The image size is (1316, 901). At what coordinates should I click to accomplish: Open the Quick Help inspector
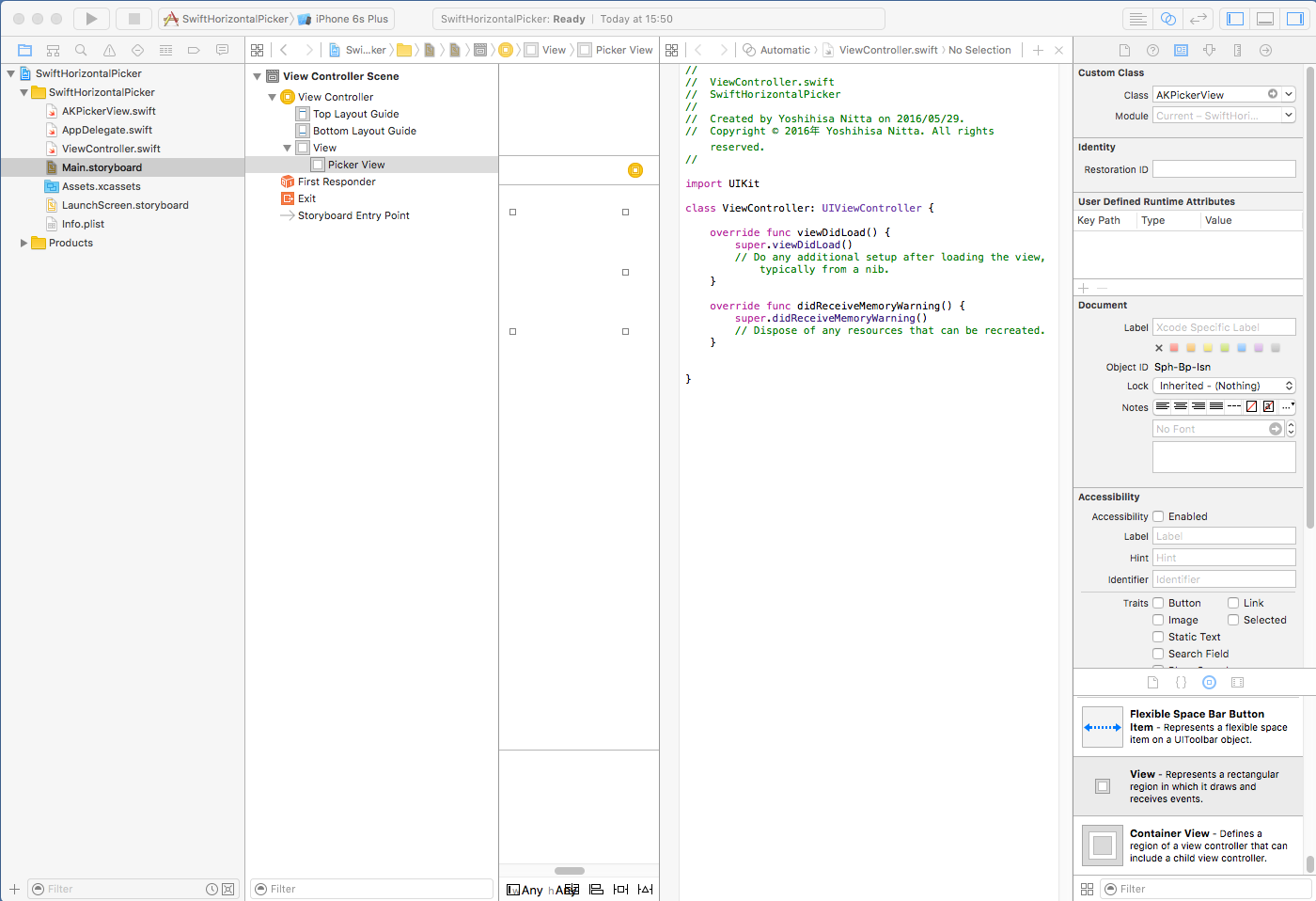coord(1152,50)
